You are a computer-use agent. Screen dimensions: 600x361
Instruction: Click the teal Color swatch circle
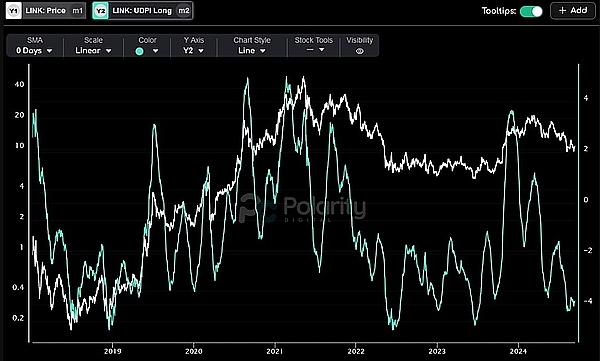click(x=140, y=51)
